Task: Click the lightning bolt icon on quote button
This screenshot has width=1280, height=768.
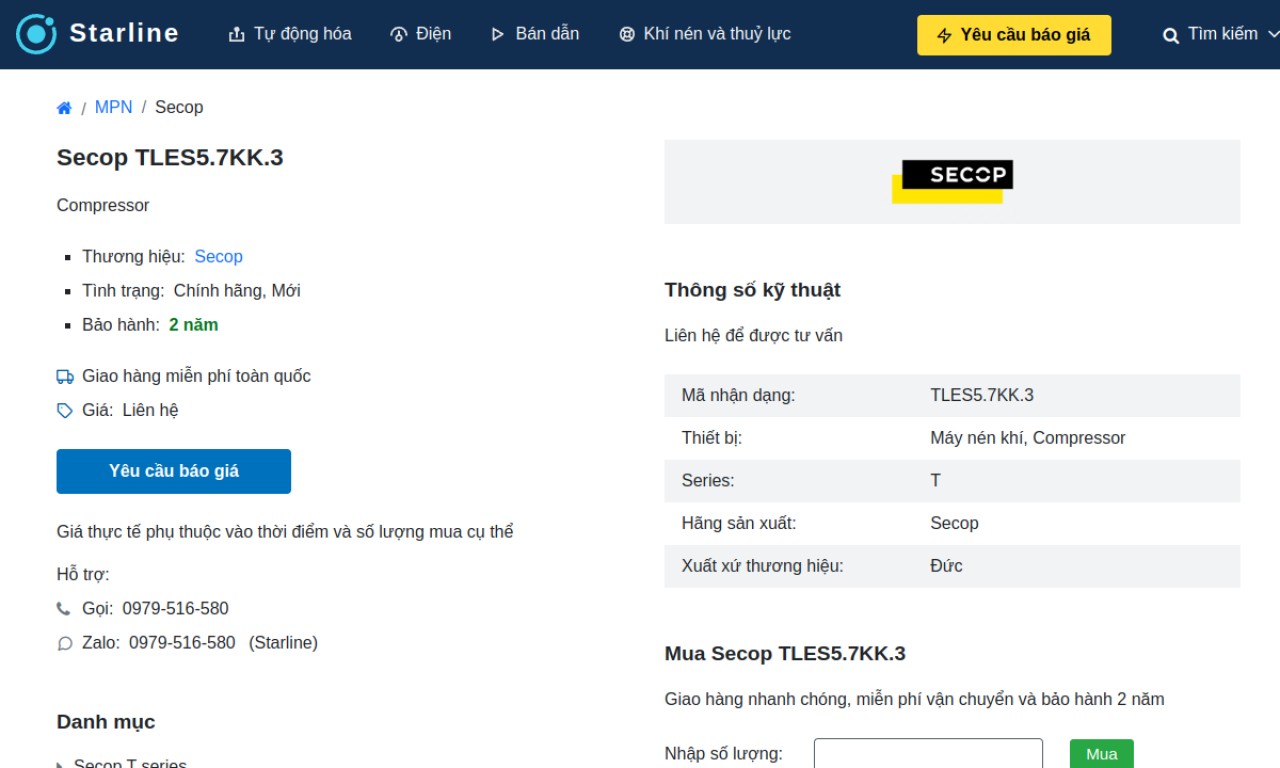Action: tap(945, 36)
